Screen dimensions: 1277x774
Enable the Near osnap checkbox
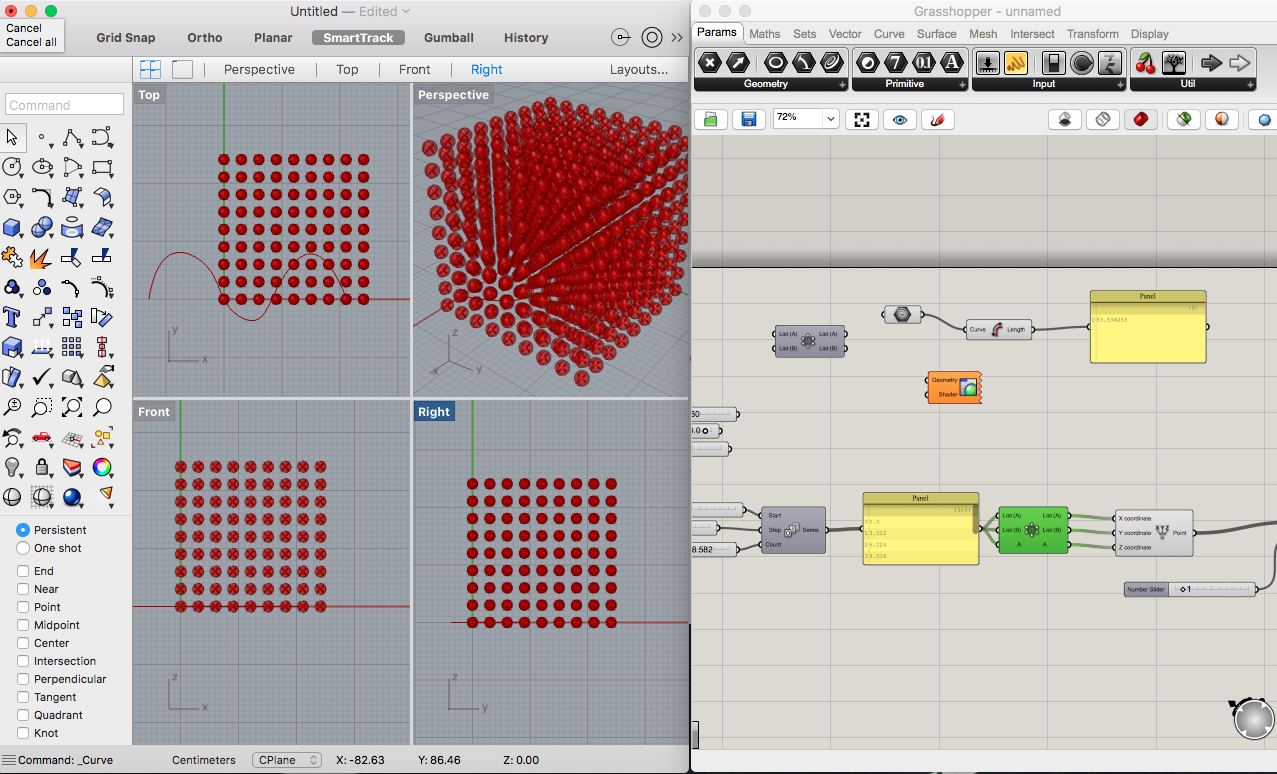point(23,589)
